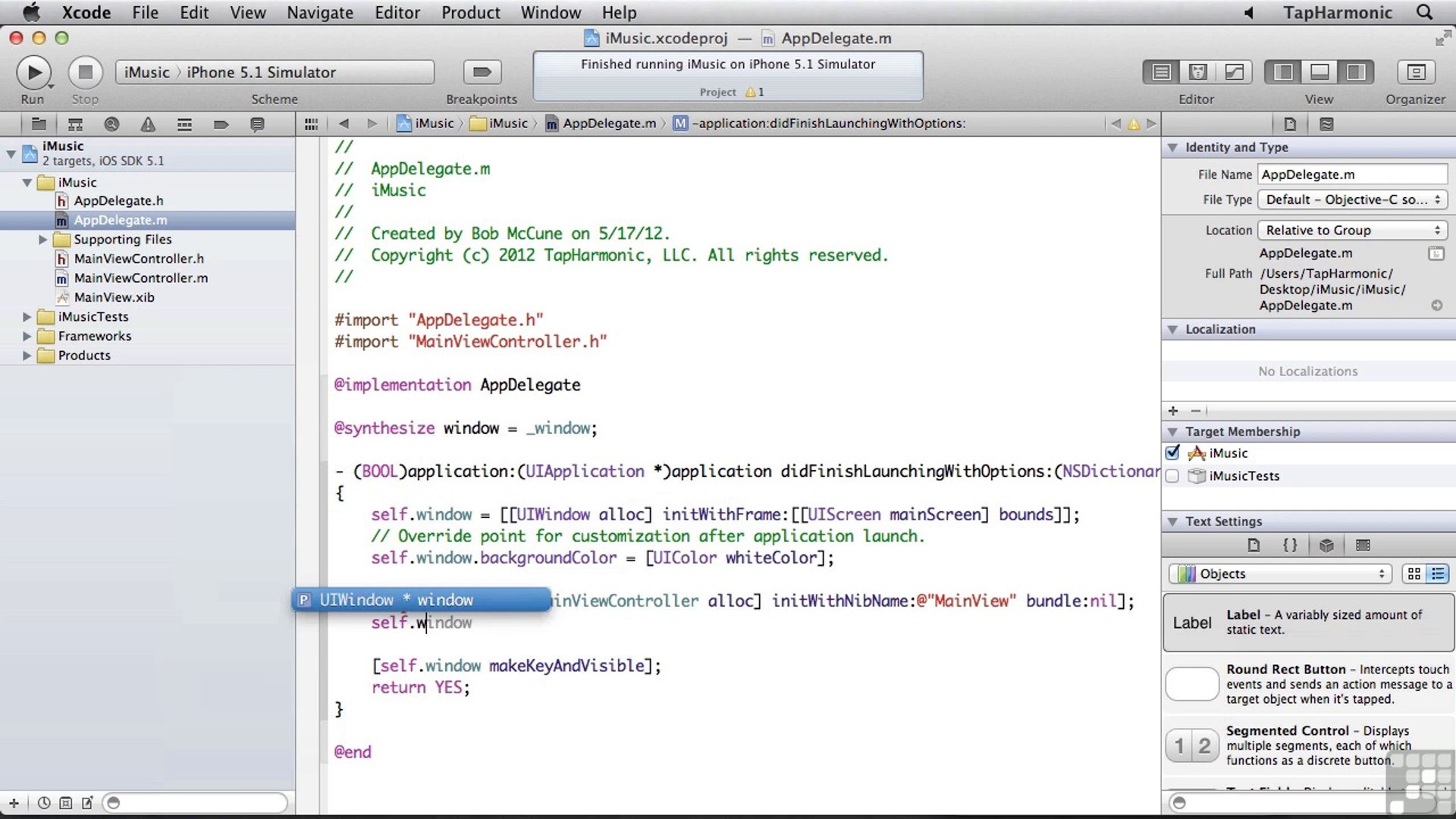
Task: Open the File Type dropdown
Action: click(1352, 199)
